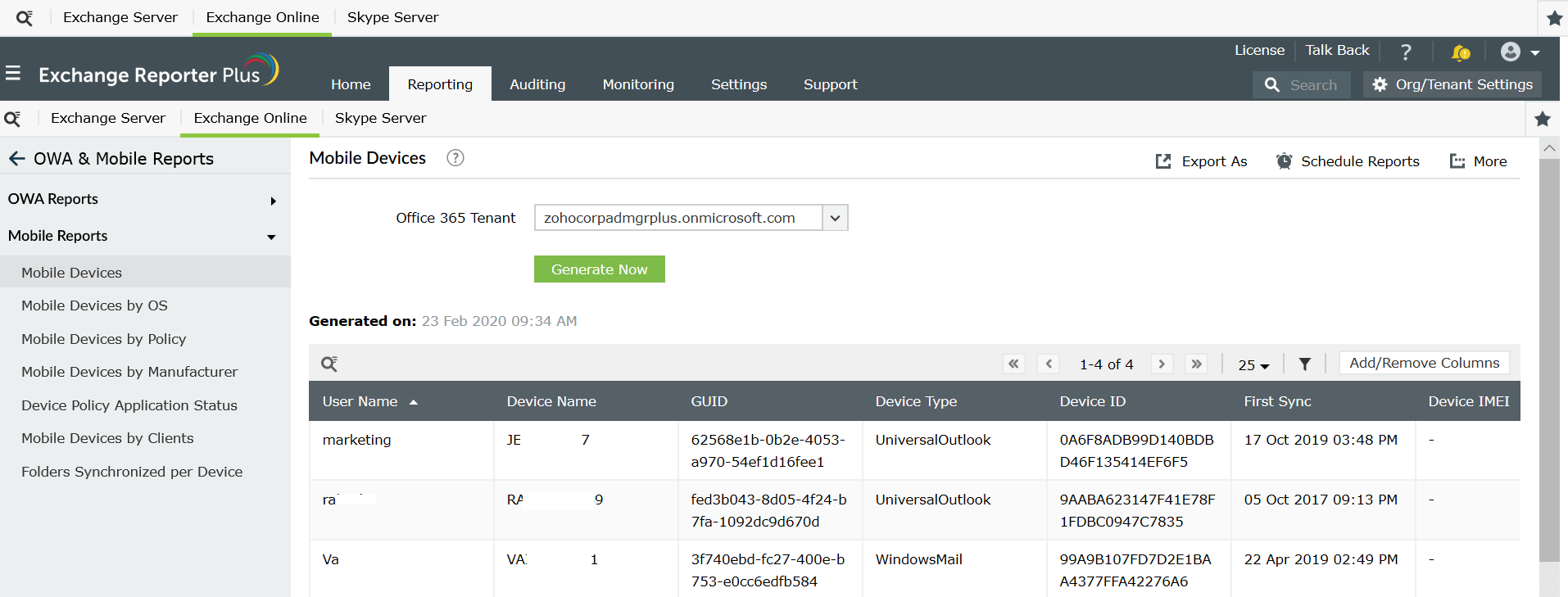
Task: Click the Add/Remove Columns button
Action: [x=1424, y=363]
